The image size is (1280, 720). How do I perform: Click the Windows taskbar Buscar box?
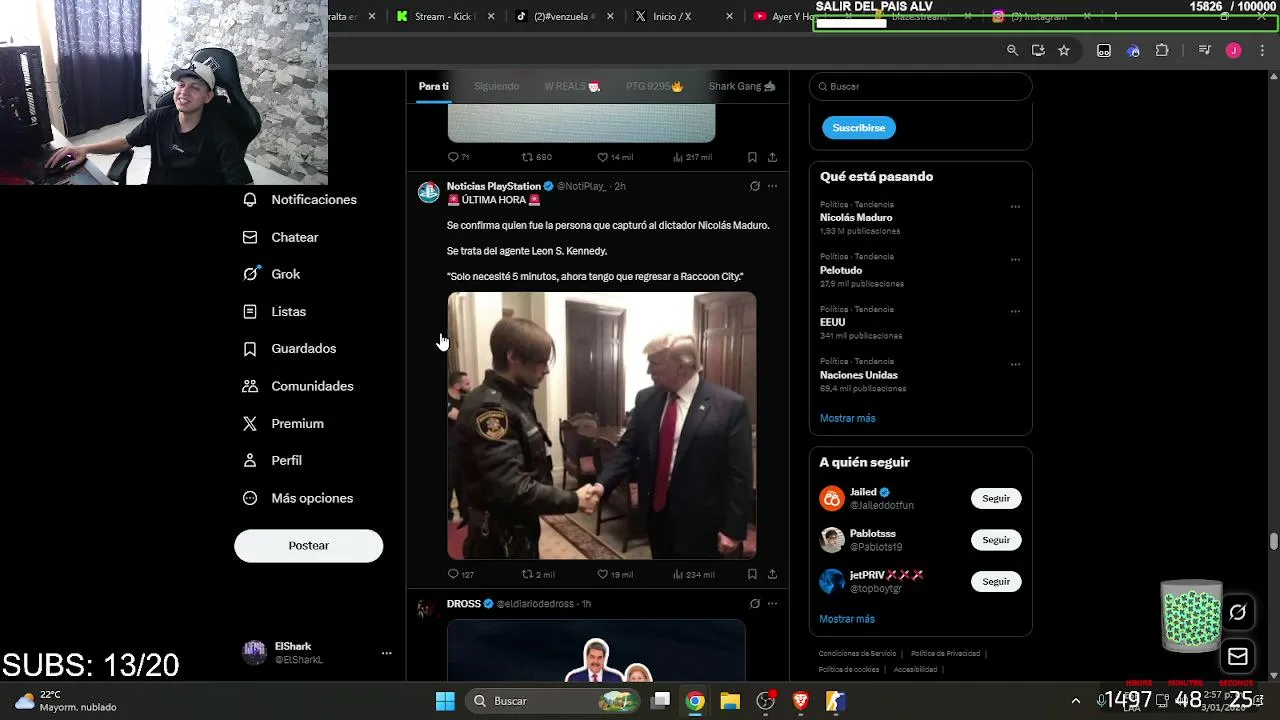[x=554, y=701]
